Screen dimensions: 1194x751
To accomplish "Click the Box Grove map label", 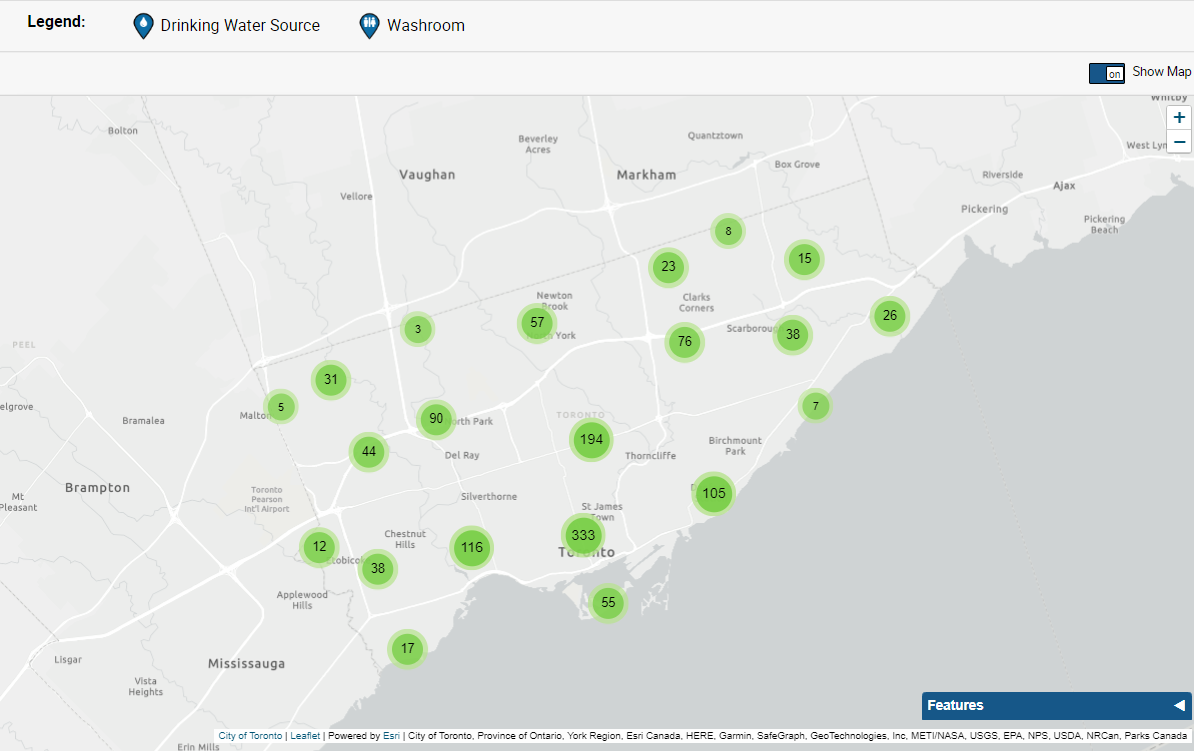I will (x=797, y=165).
